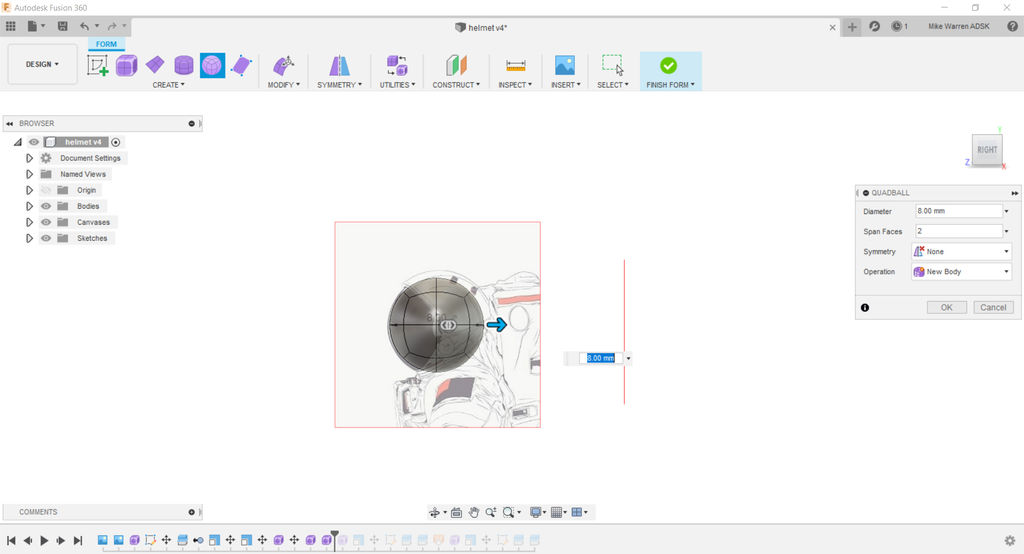Image resolution: width=1024 pixels, height=554 pixels.
Task: Click the Undo arrow
Action: click(x=84, y=26)
